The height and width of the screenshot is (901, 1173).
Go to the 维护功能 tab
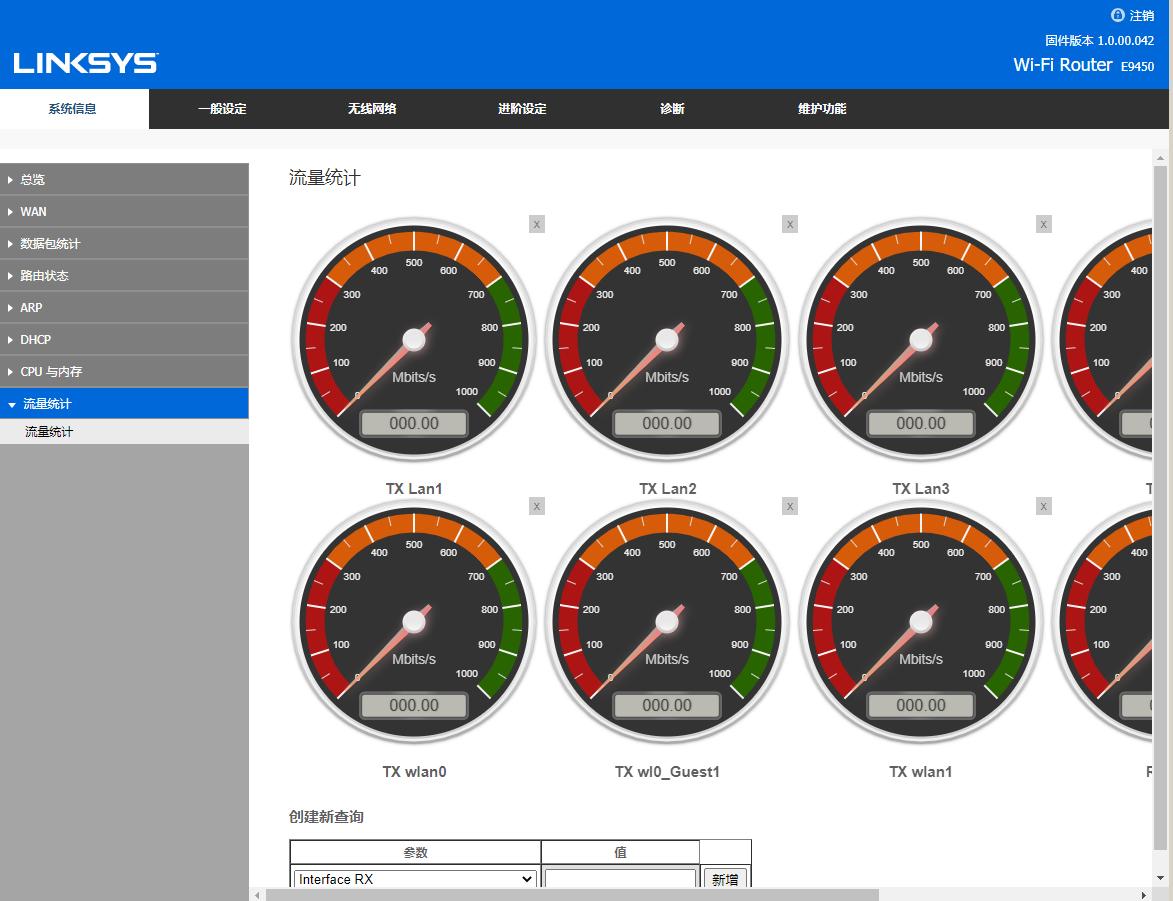821,108
